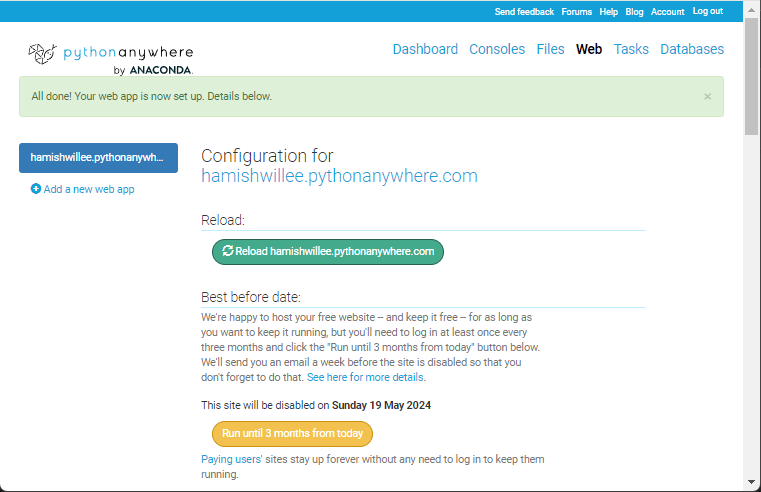The image size is (761, 492).
Task: Click the Send feedback link
Action: pos(524,12)
